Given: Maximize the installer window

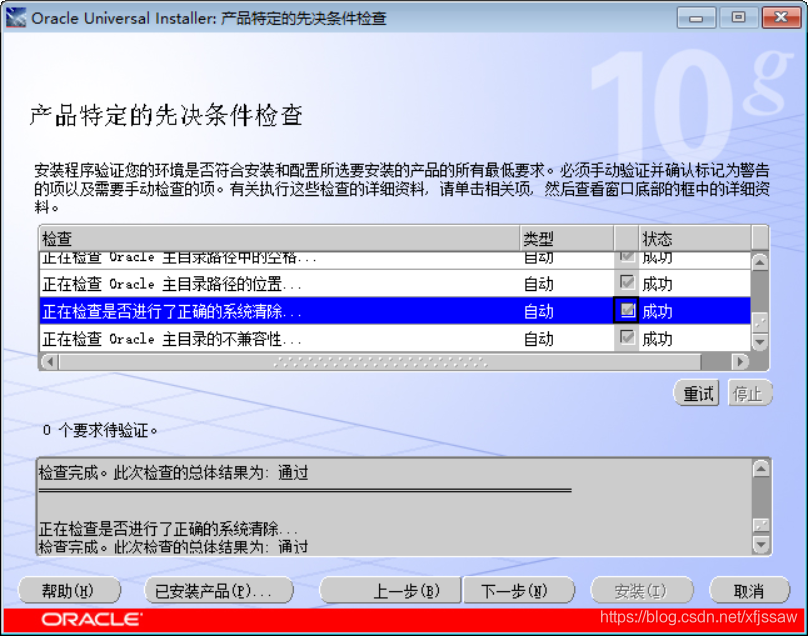Looking at the screenshot, I should click(738, 19).
